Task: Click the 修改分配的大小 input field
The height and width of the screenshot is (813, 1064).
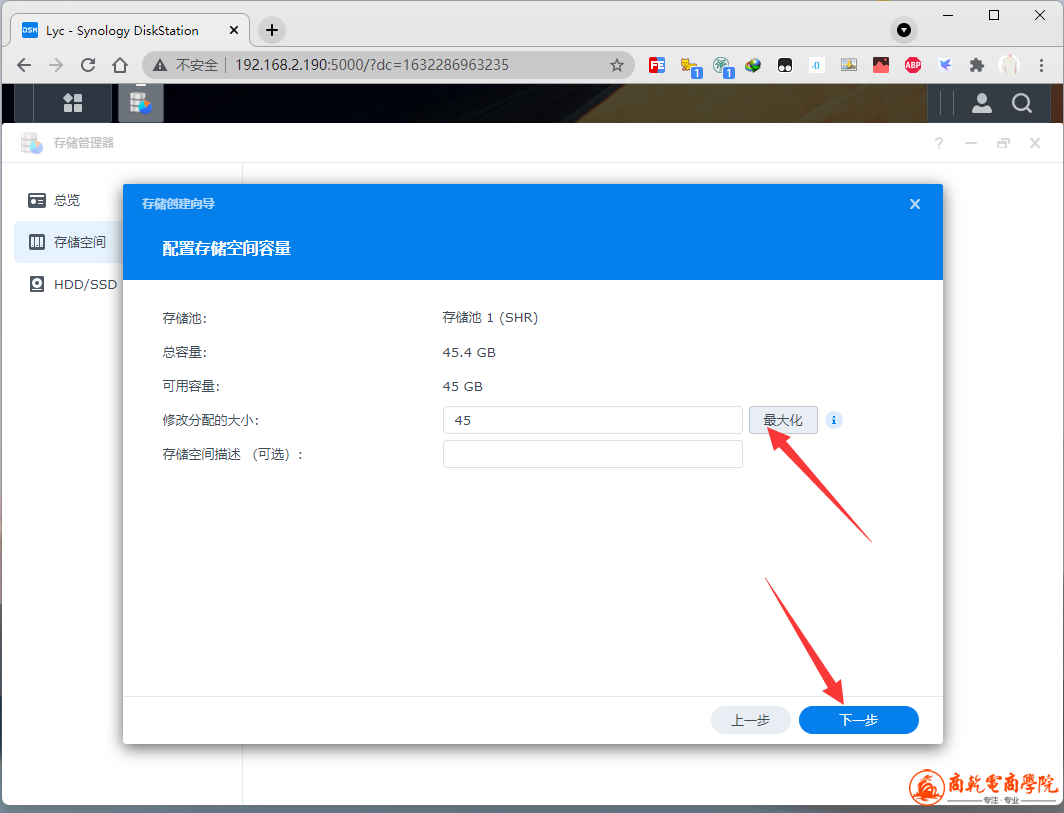Action: 592,420
